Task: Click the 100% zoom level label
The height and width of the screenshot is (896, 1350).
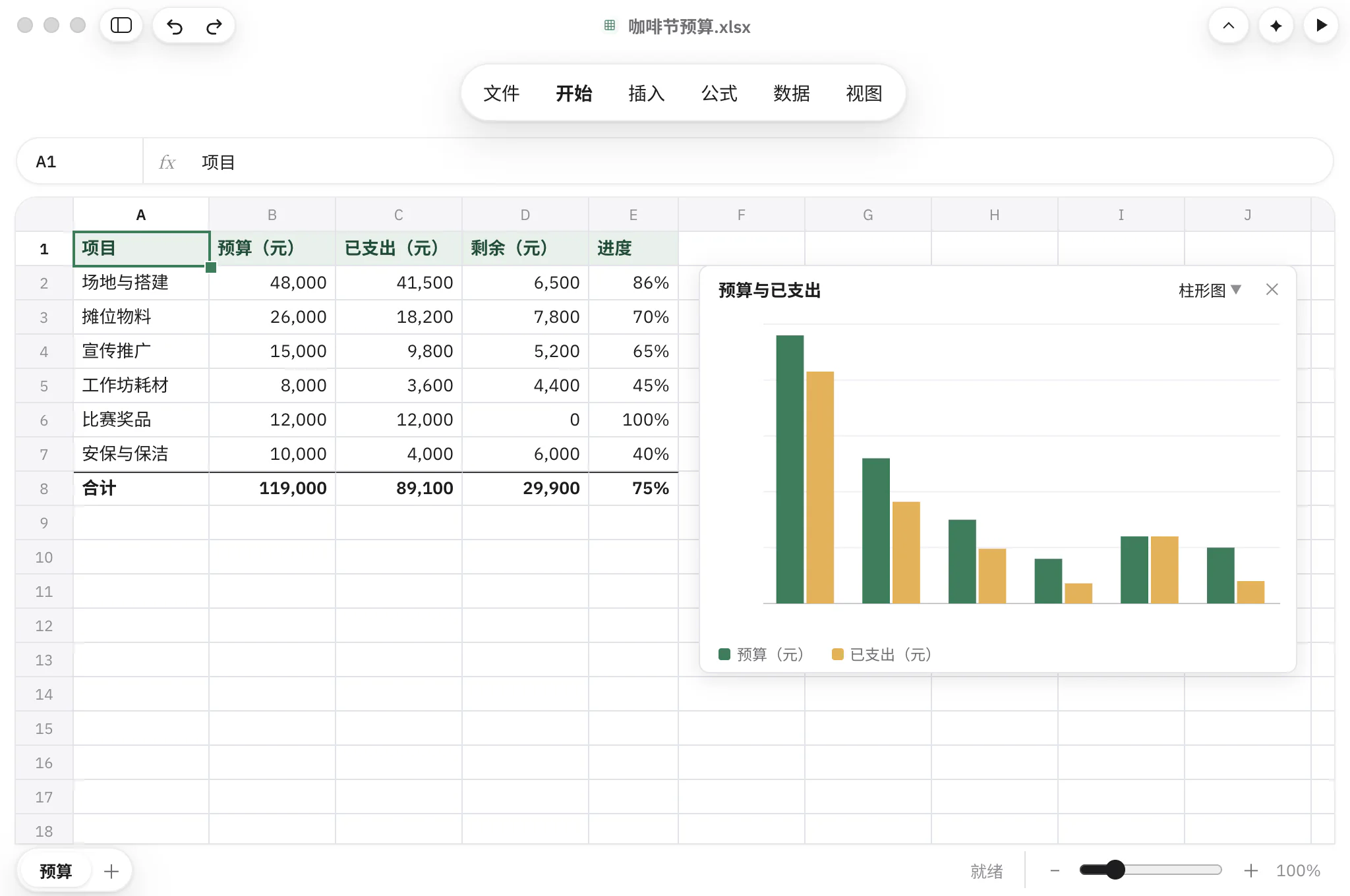Action: coord(1298,871)
